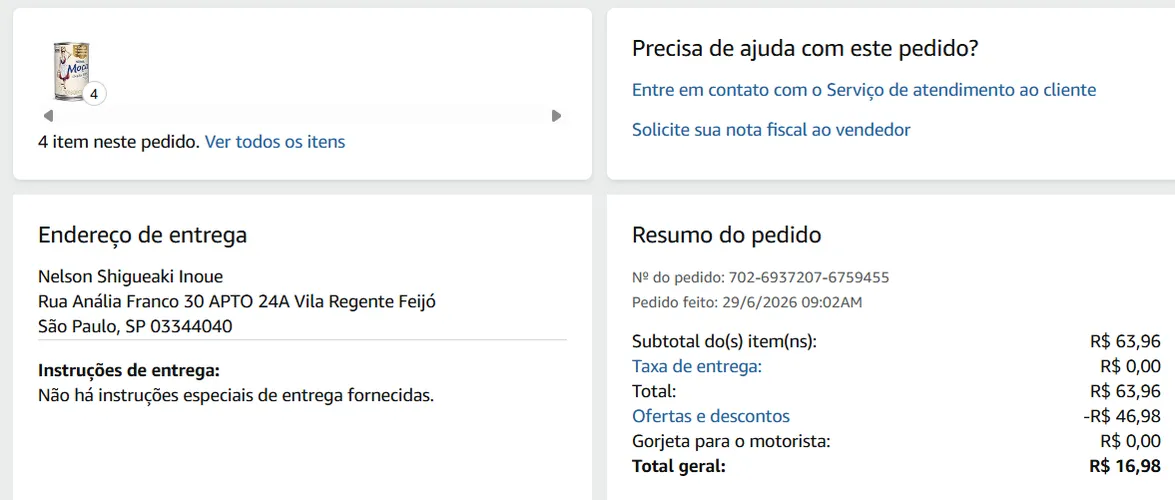Open Solicite sua nota fiscal ao vendedor
1175x500 pixels.
pos(771,130)
